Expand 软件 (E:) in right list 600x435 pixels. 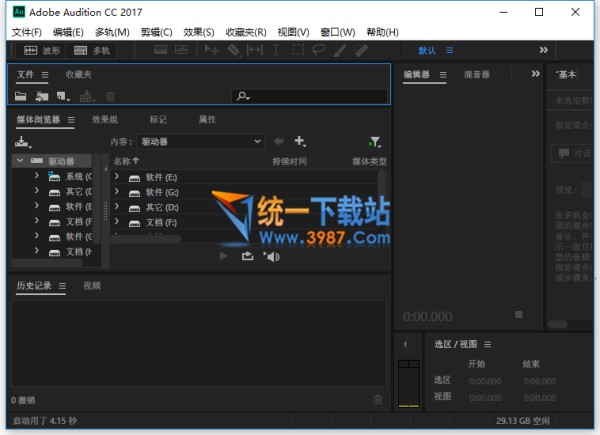point(116,177)
